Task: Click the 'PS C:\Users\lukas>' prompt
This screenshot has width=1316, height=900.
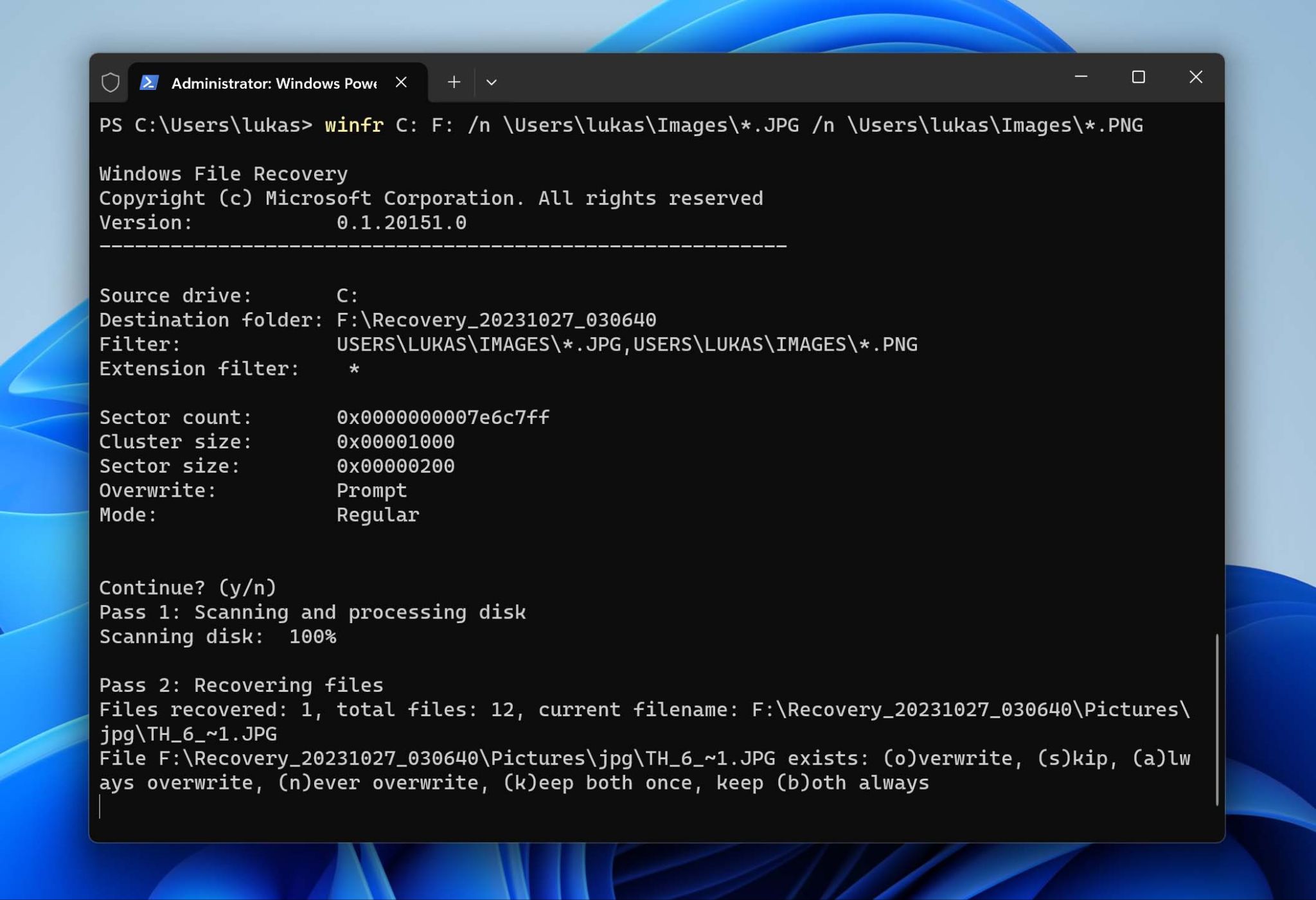Action: [x=206, y=125]
